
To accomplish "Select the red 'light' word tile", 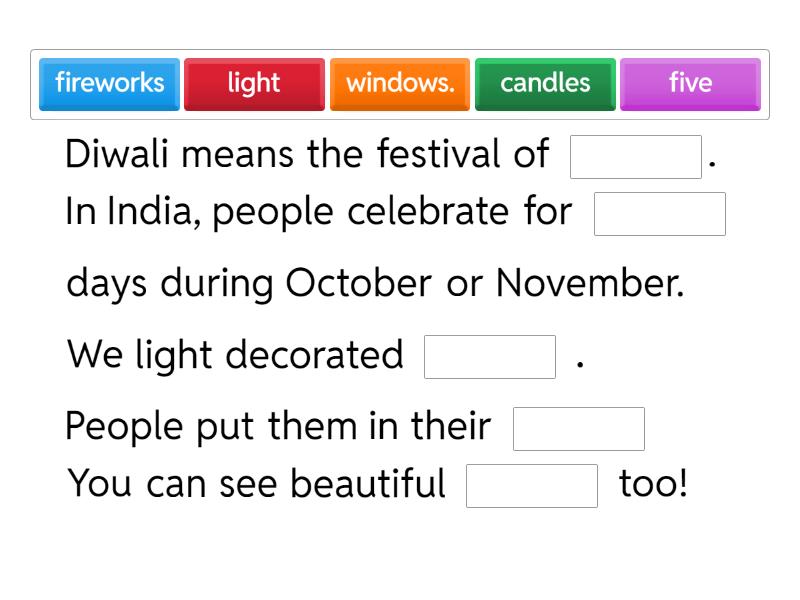I will (254, 84).
